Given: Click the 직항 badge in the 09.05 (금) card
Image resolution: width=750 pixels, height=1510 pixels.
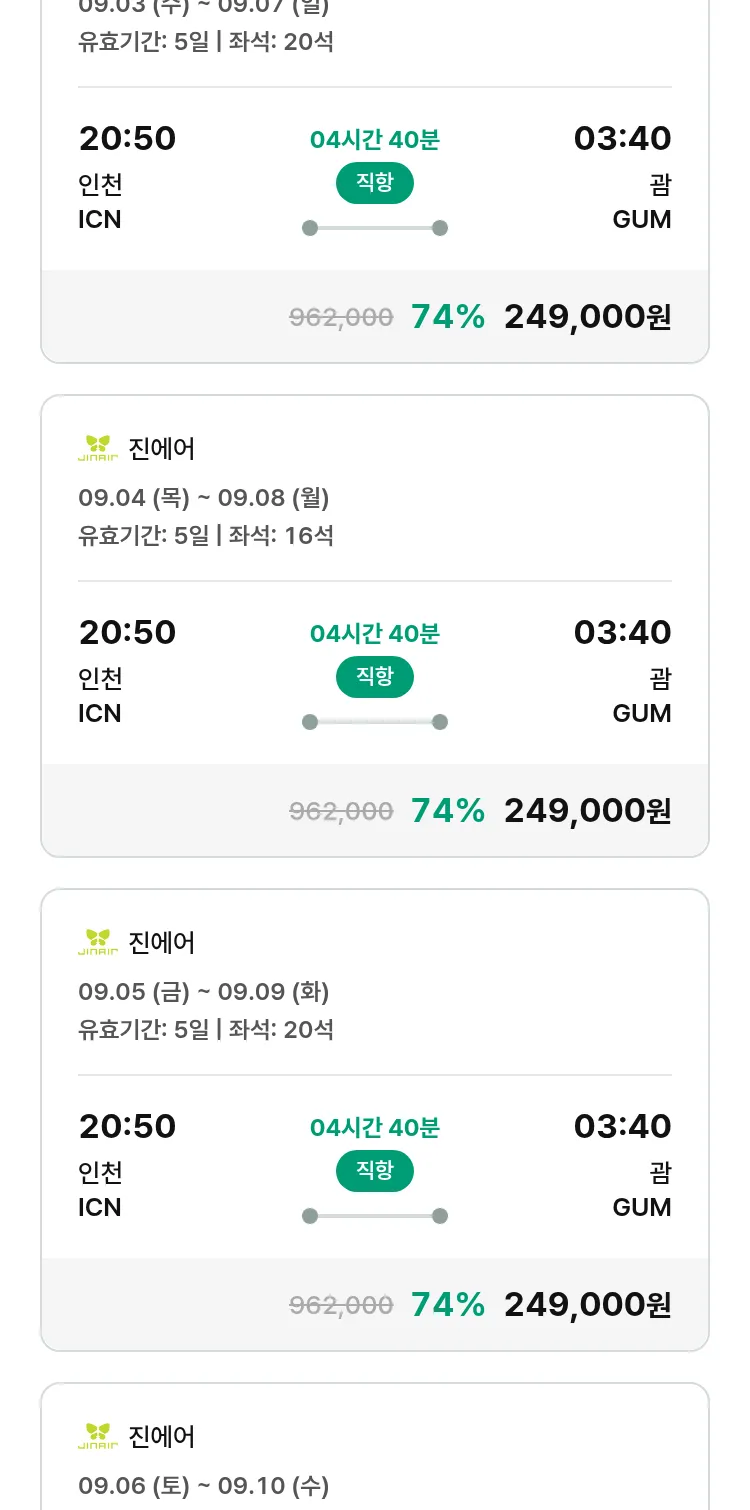Looking at the screenshot, I should pyautogui.click(x=375, y=1171).
